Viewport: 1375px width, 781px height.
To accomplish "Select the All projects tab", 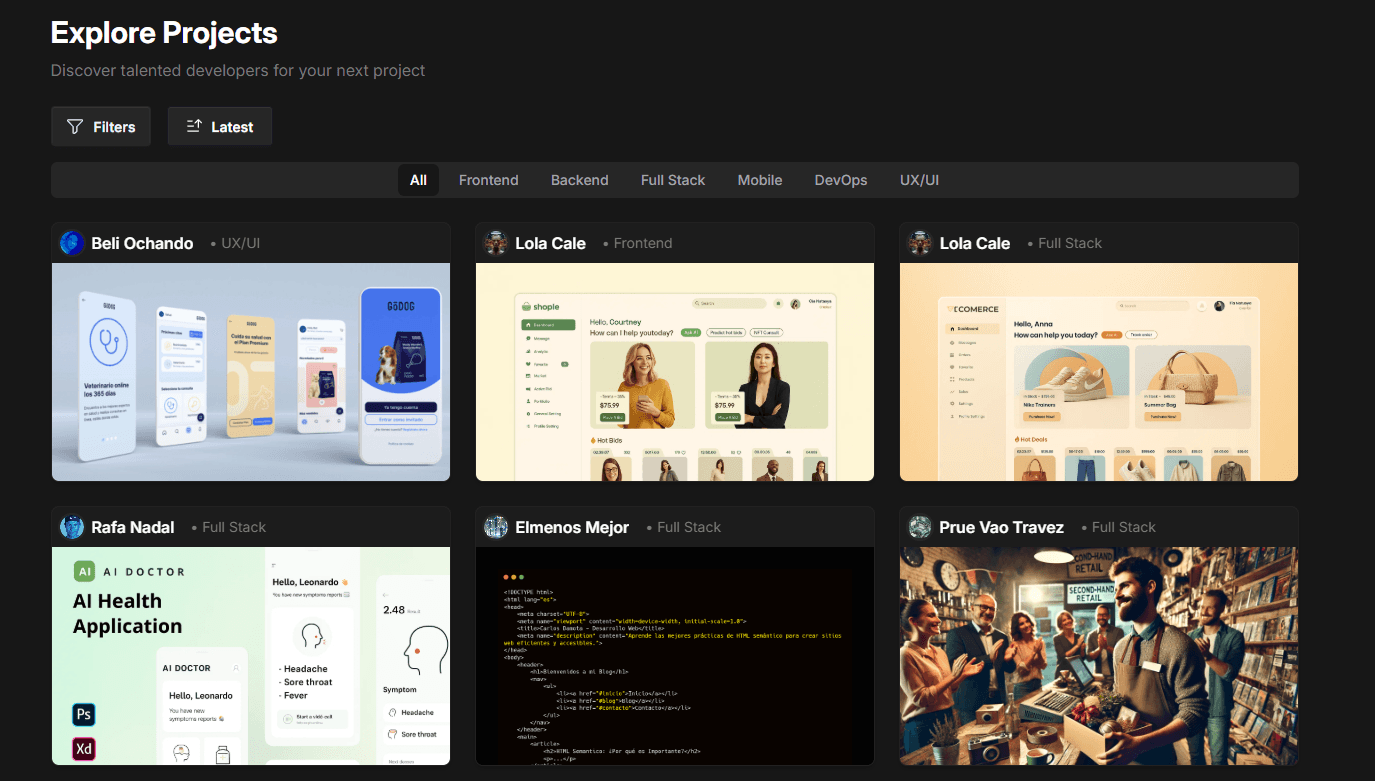I will point(418,180).
